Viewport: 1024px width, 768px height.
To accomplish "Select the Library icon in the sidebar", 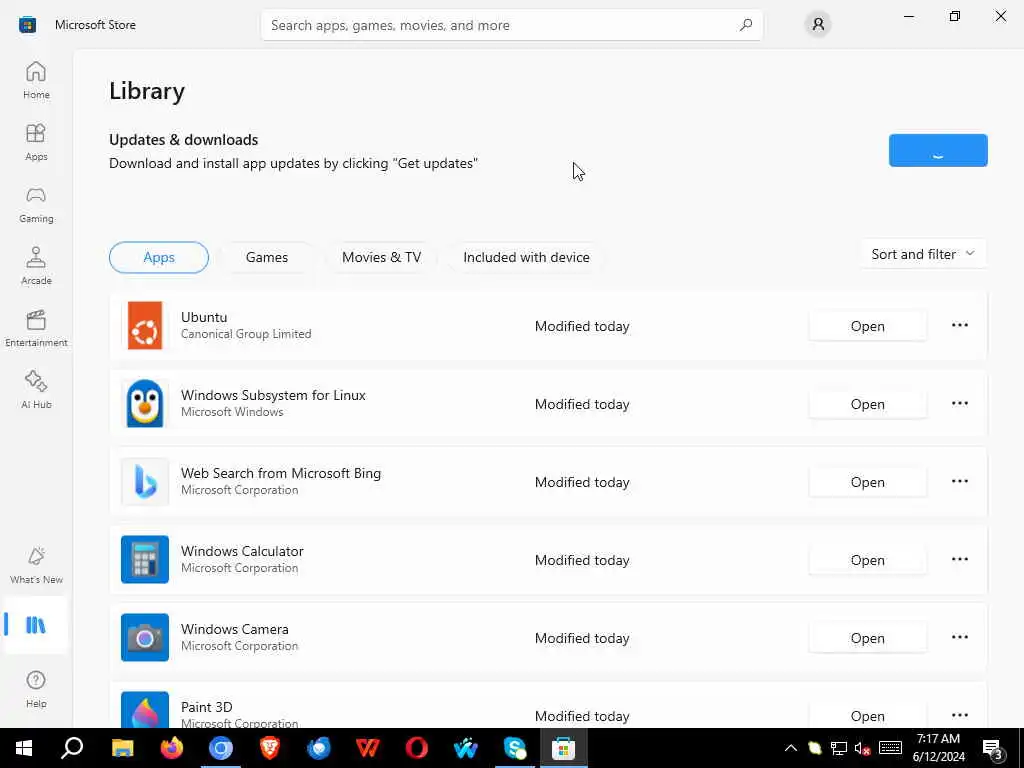I will (36, 625).
